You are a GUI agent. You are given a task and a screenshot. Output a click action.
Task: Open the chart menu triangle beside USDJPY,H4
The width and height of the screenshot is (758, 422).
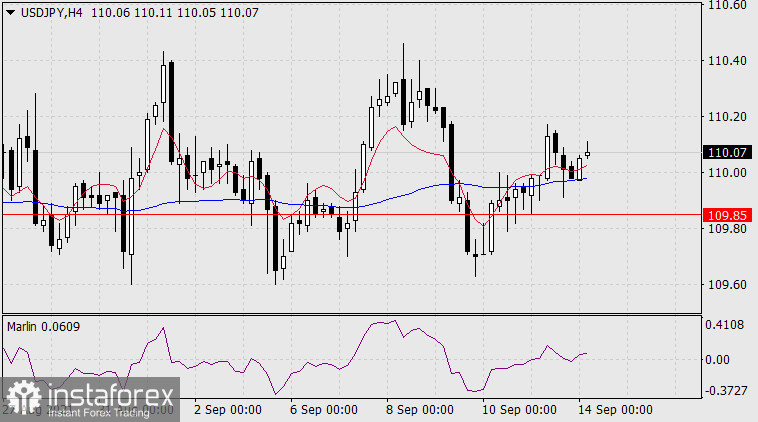pos(10,13)
